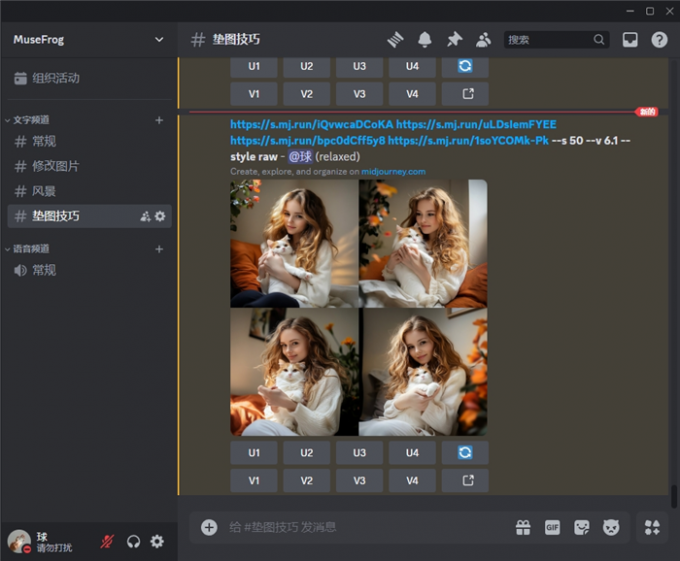Switch to the 修改图片 channel
The width and height of the screenshot is (680, 561).
pyautogui.click(x=89, y=166)
